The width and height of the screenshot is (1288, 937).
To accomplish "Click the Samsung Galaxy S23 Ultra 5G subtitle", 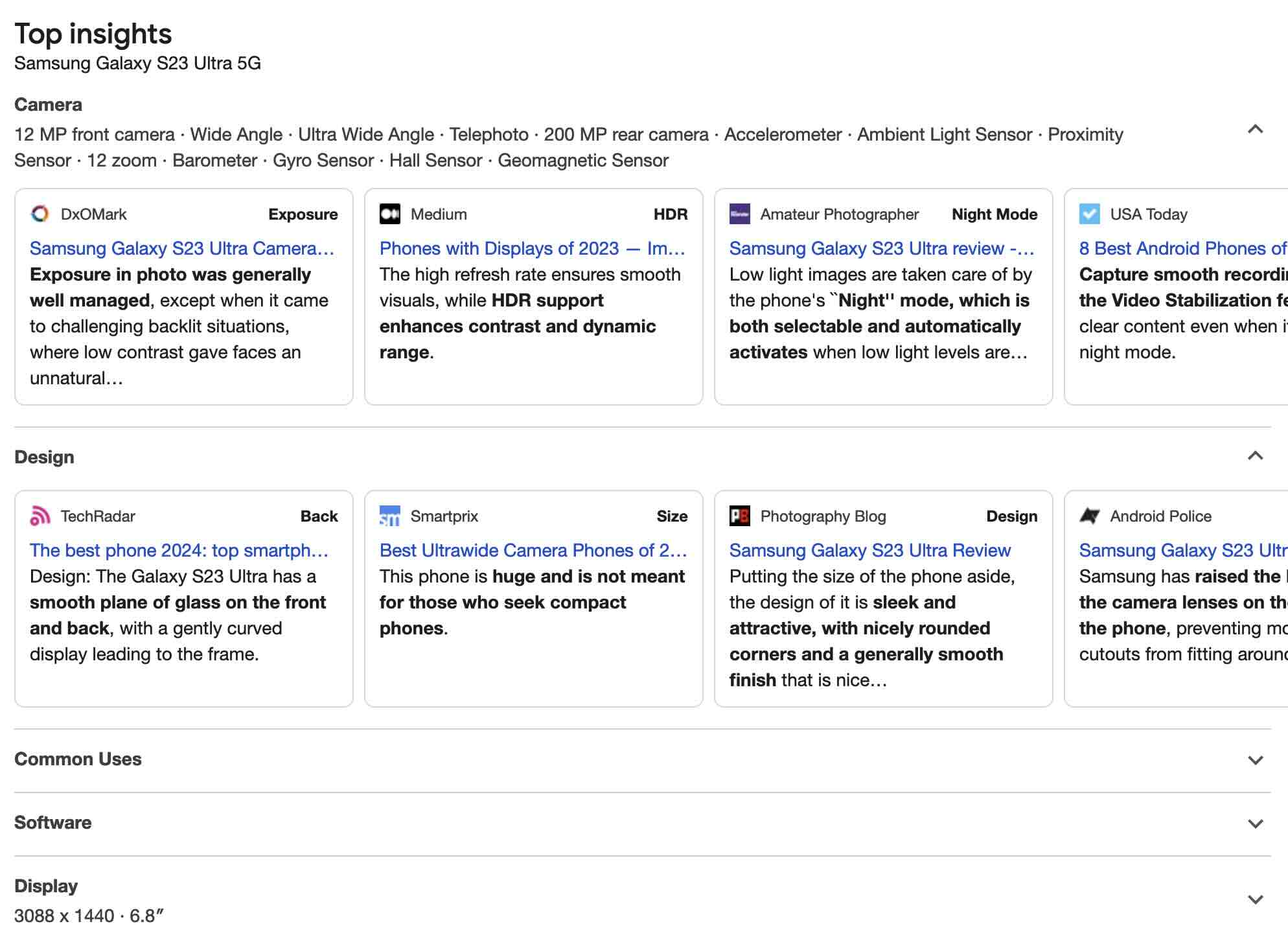I will tap(137, 63).
